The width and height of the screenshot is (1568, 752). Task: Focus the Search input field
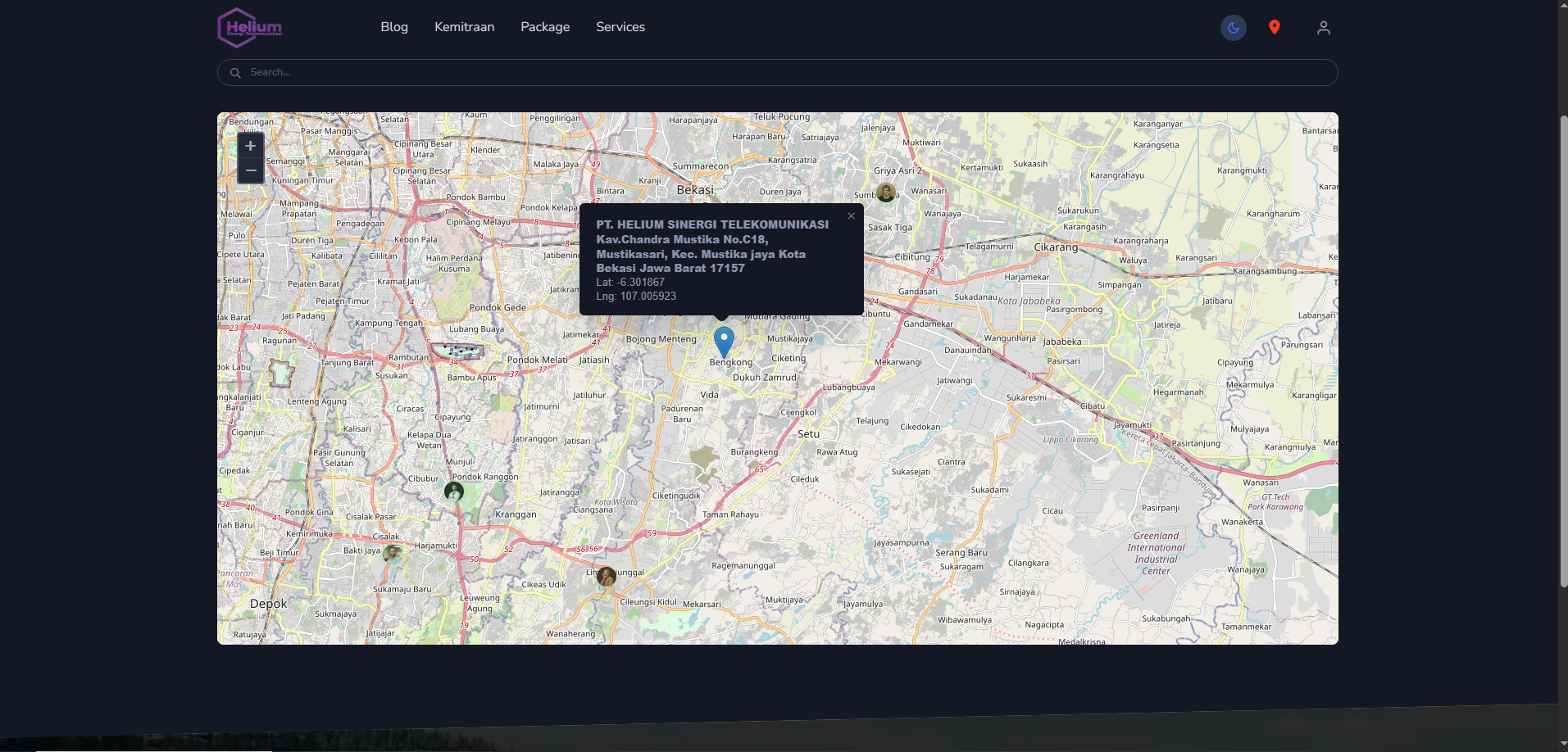(x=777, y=72)
